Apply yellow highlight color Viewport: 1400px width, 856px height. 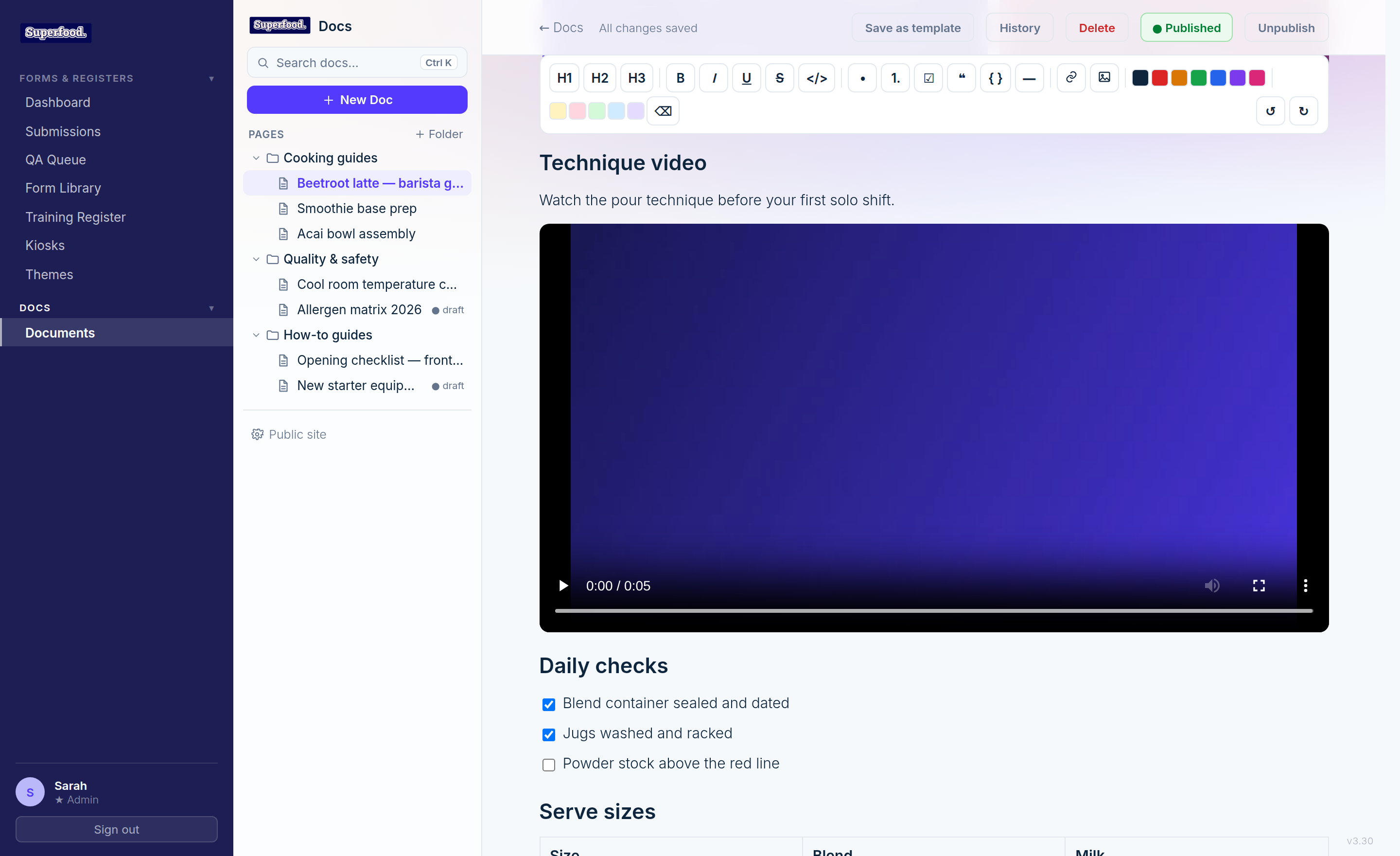(x=558, y=111)
